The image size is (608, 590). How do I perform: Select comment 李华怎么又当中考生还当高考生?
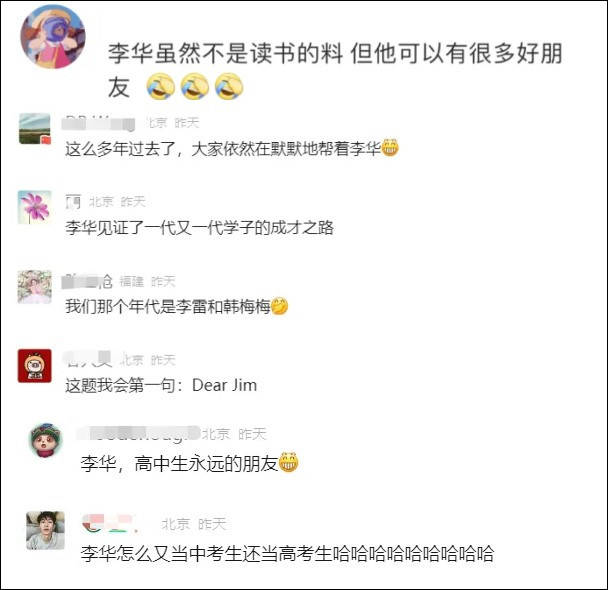tap(287, 553)
